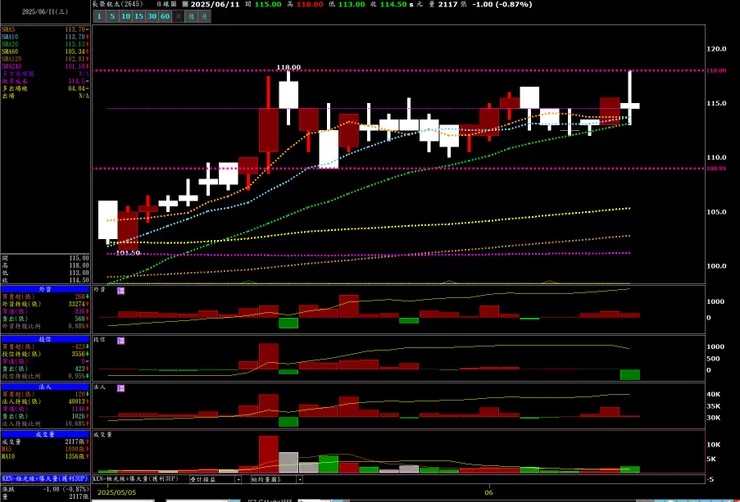
Task: Click the 120.0 price axis label
Action: [x=716, y=49]
